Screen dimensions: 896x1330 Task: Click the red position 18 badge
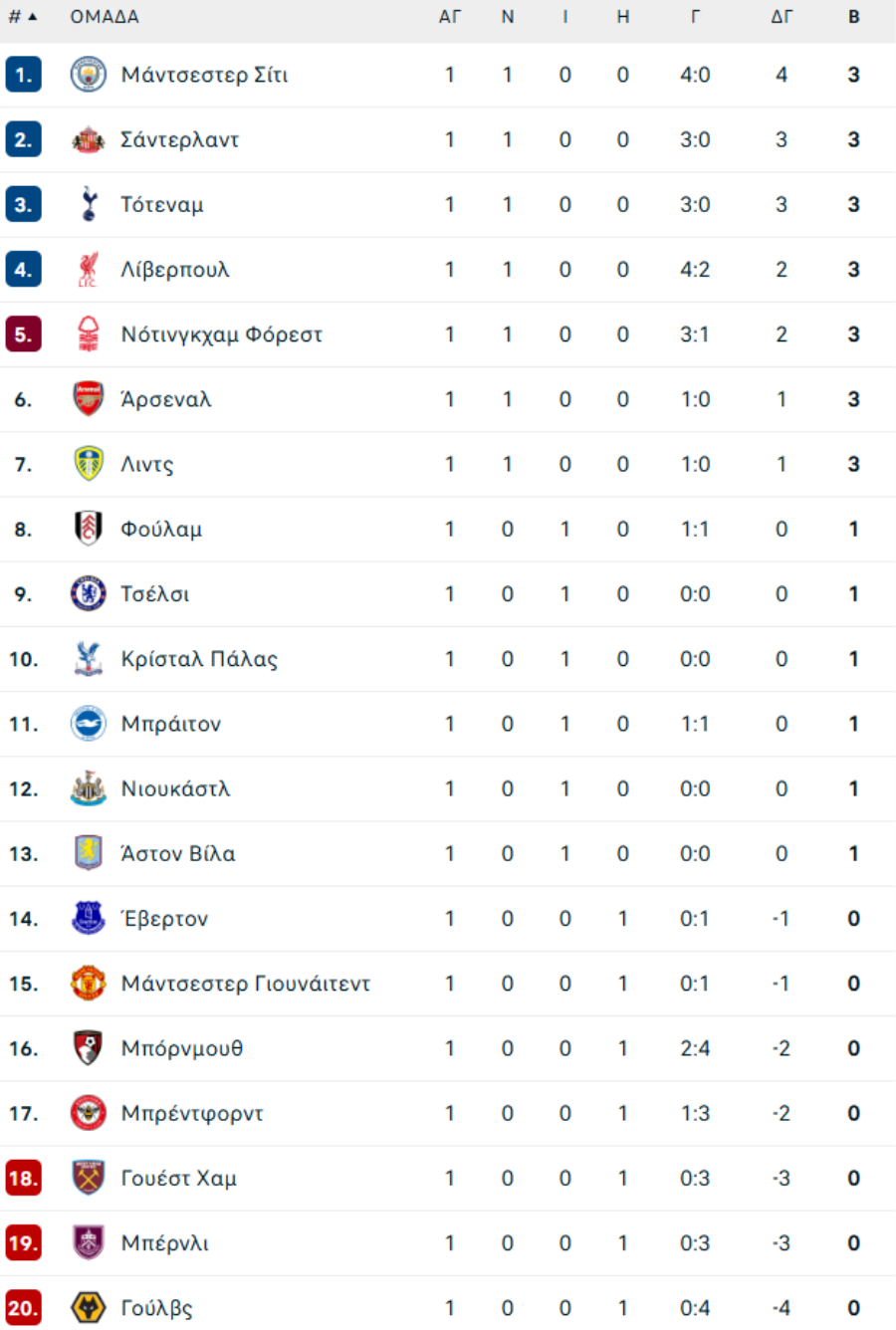(23, 1179)
